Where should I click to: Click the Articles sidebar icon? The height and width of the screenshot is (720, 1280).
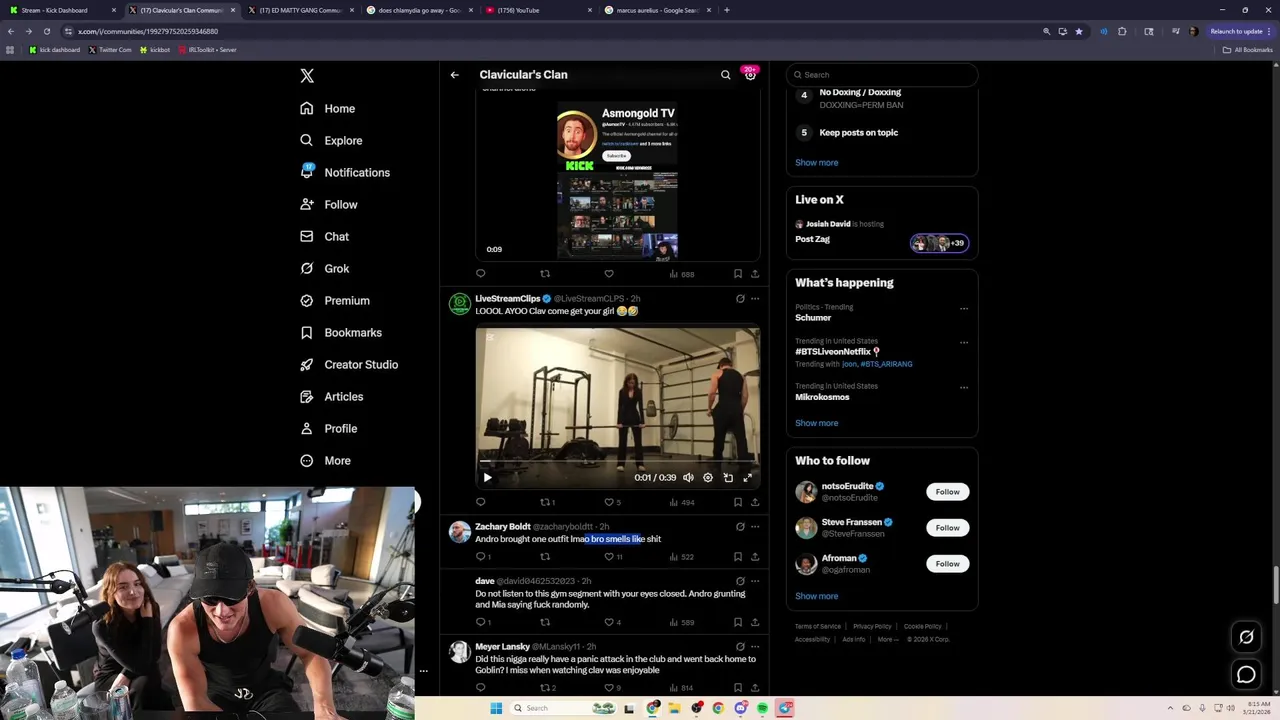click(x=306, y=397)
